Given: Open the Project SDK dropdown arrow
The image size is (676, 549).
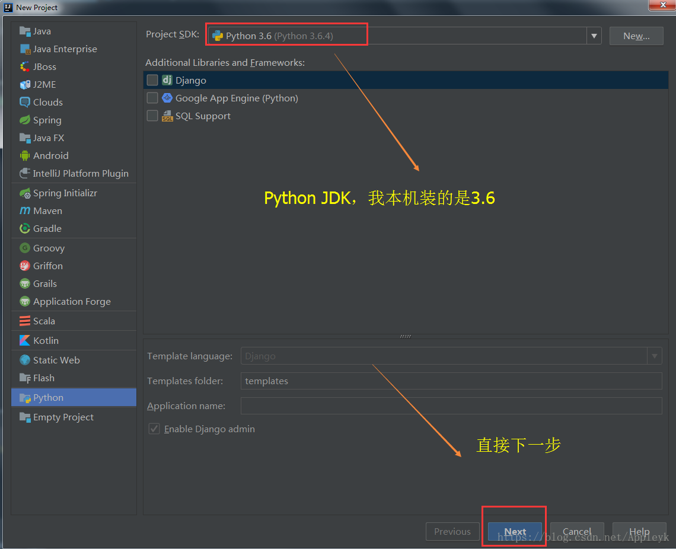Looking at the screenshot, I should tap(593, 36).
